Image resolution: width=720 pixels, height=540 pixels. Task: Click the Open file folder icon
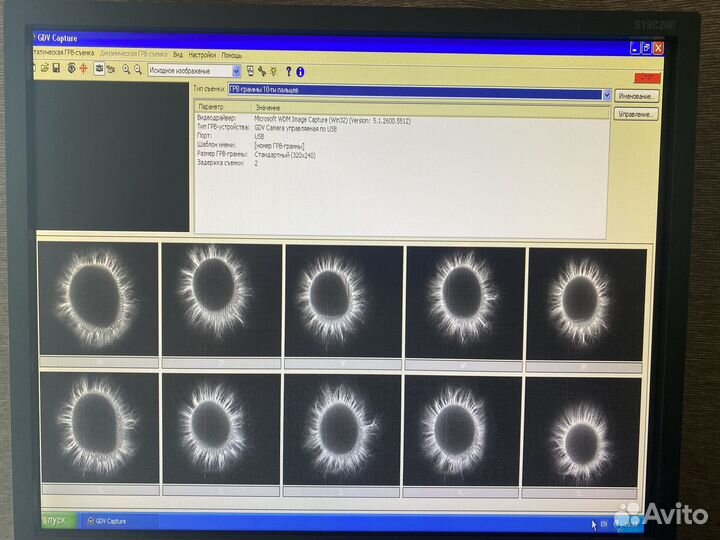point(44,69)
